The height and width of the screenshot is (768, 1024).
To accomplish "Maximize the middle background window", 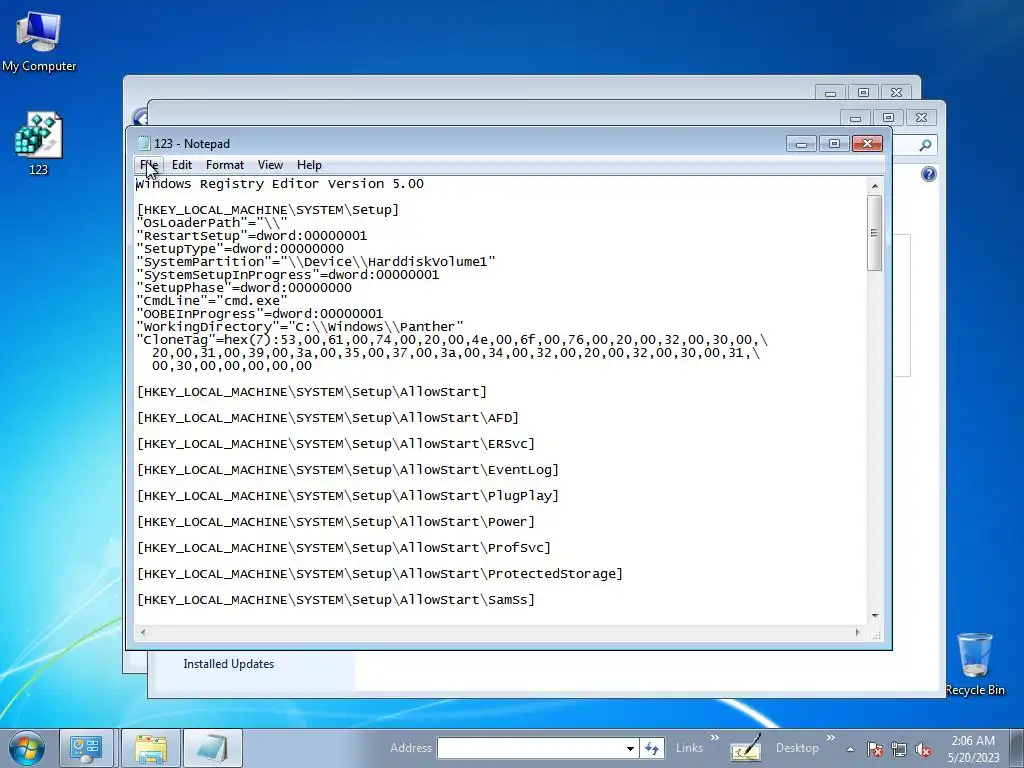I will pyautogui.click(x=888, y=118).
